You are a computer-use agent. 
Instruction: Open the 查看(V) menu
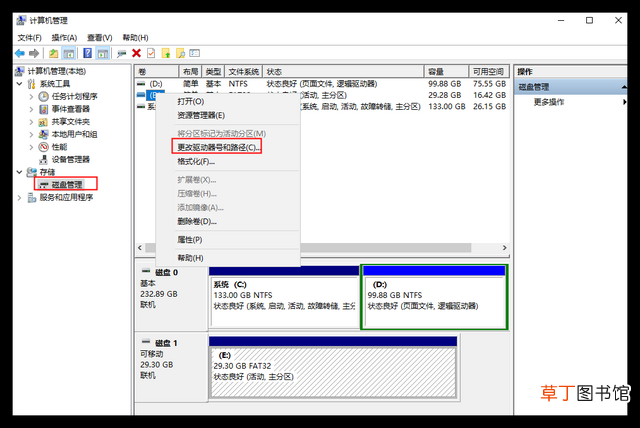tap(100, 38)
